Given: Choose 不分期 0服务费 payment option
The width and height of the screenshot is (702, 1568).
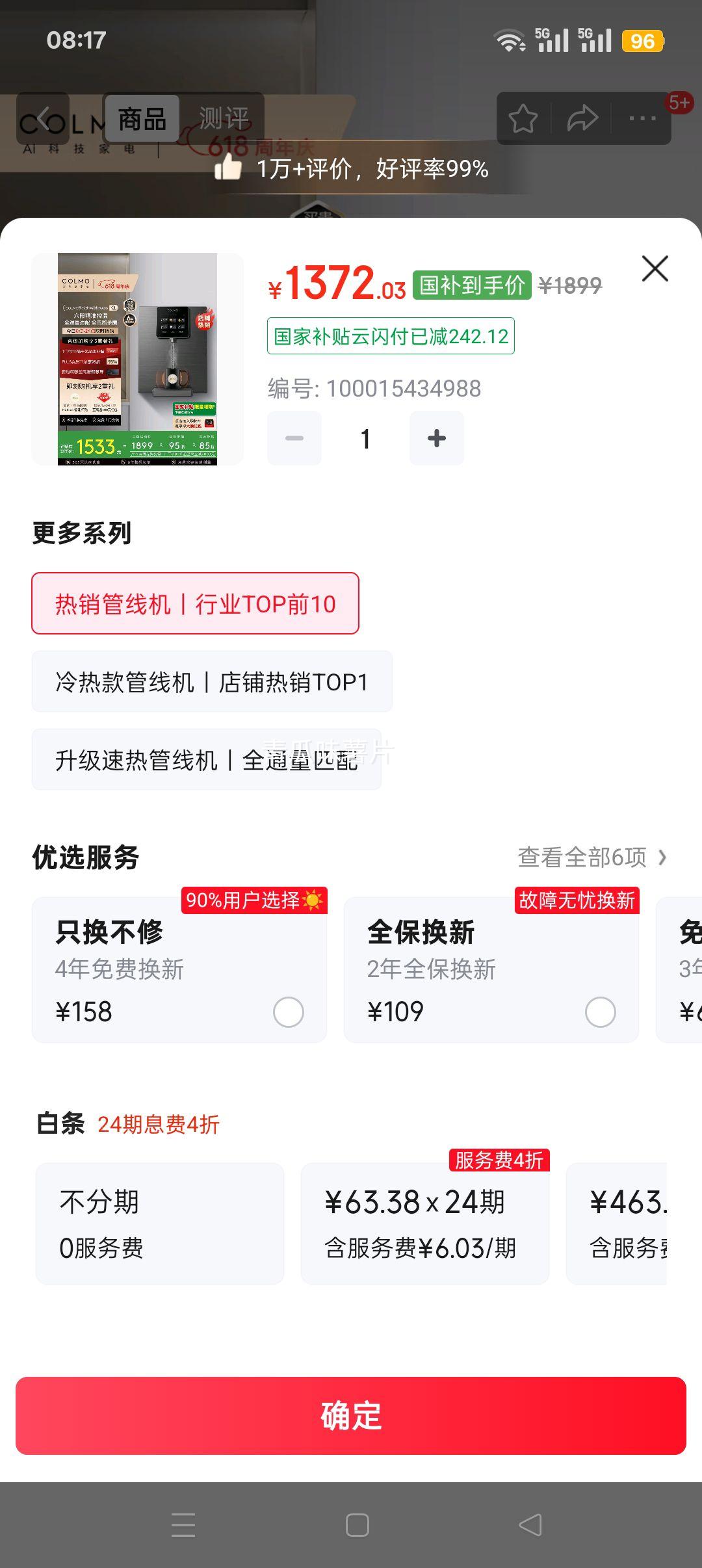Looking at the screenshot, I should [x=160, y=1223].
